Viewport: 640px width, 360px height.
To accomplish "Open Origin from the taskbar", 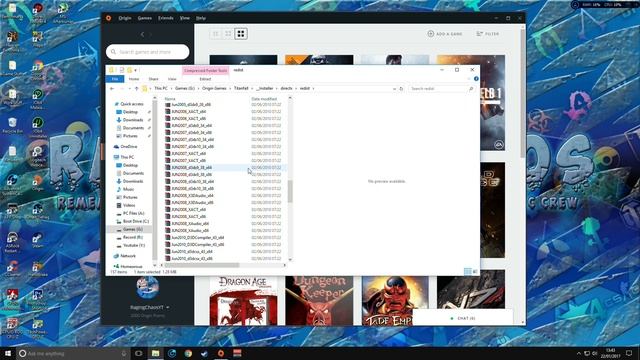I will (x=221, y=353).
